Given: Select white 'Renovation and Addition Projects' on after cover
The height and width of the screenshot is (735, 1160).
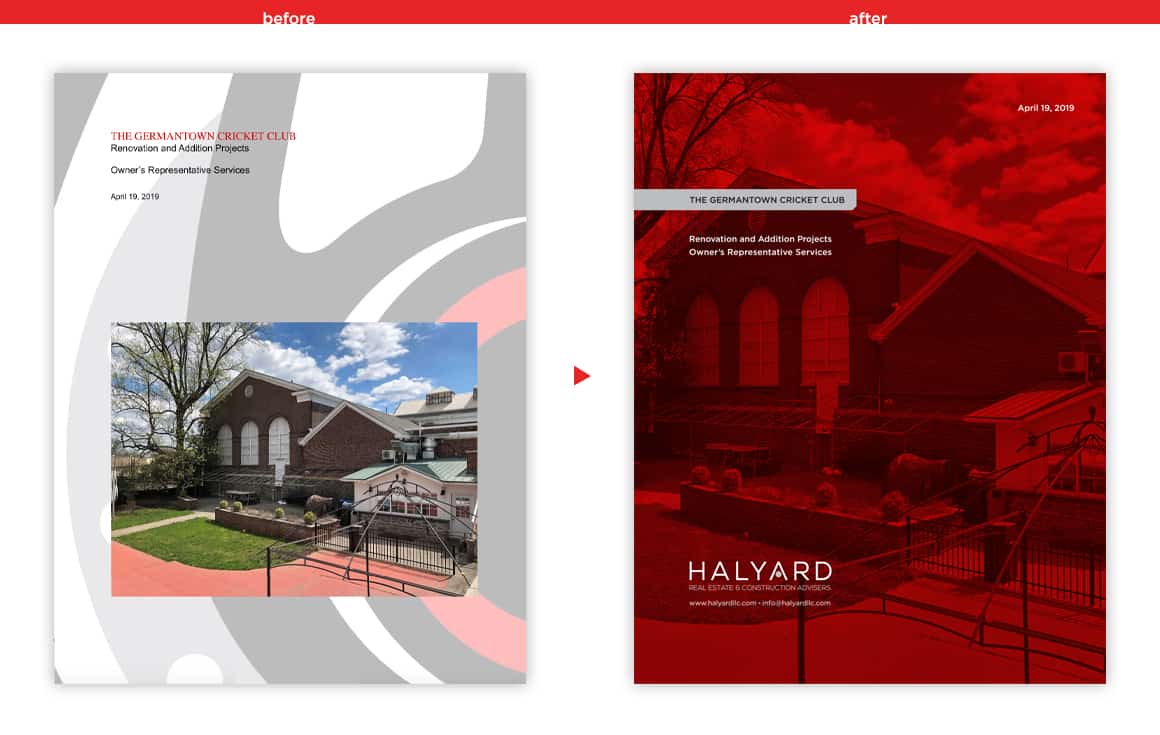Looking at the screenshot, I should 760,239.
